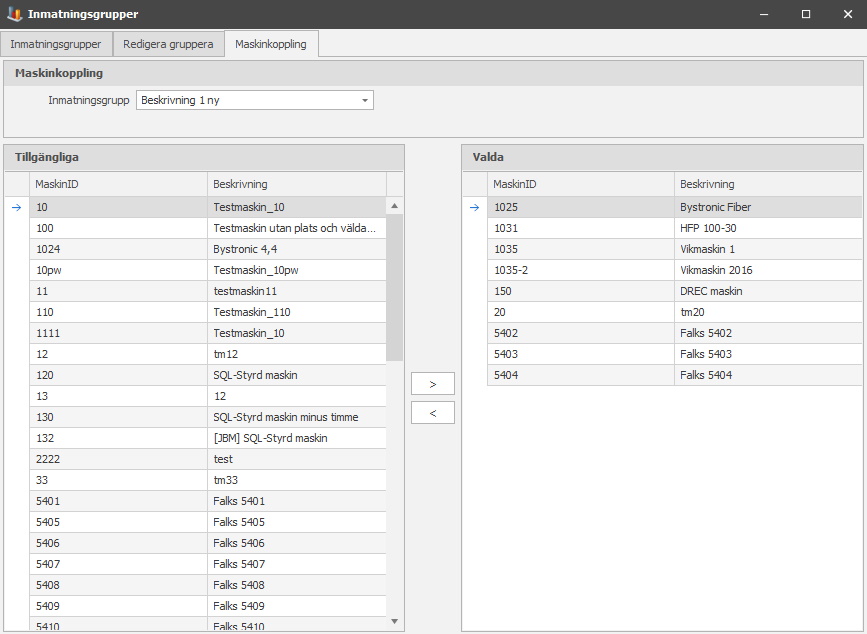Select the tm12 row
867x634 pixels.
(x=208, y=354)
